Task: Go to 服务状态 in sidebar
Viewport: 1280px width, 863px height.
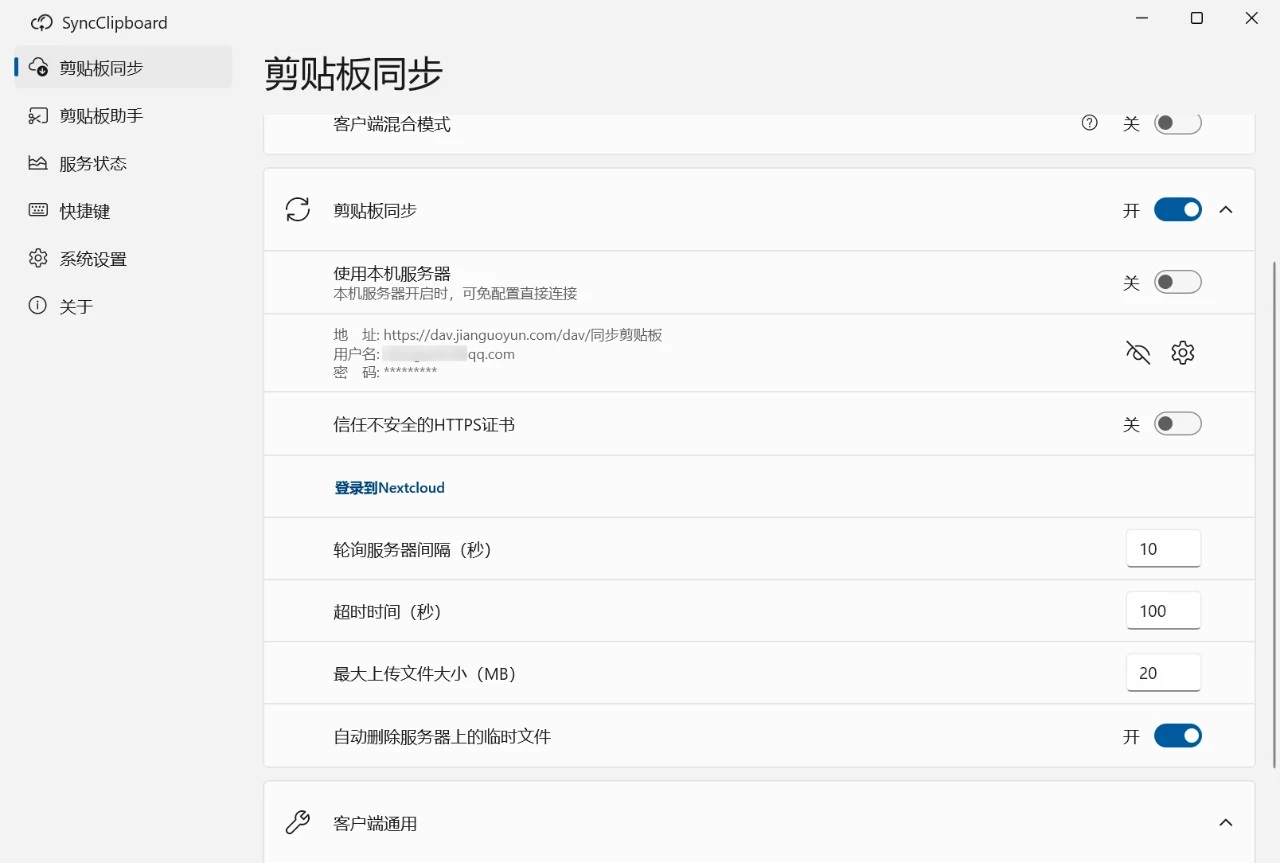Action: click(123, 163)
